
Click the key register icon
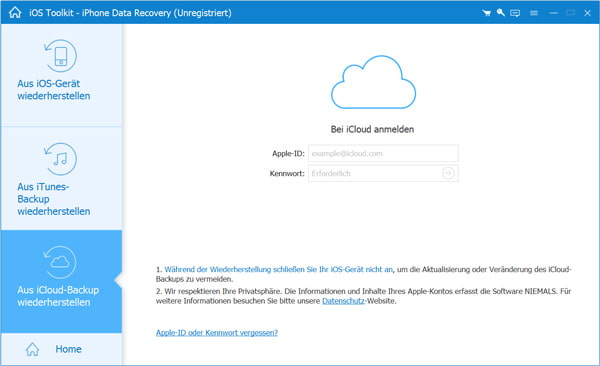click(x=501, y=13)
